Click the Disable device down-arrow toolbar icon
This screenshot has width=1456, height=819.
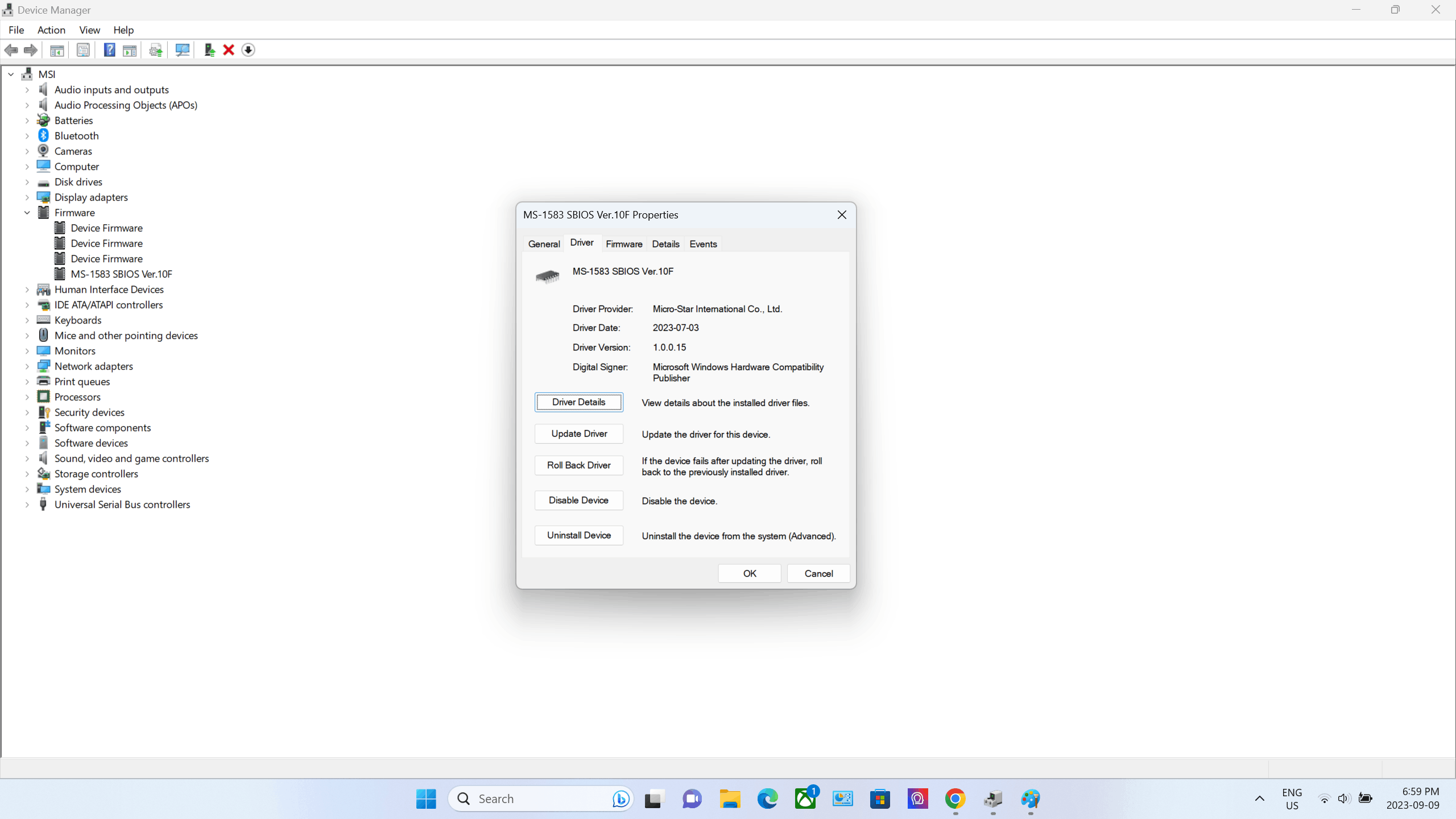pyautogui.click(x=248, y=50)
